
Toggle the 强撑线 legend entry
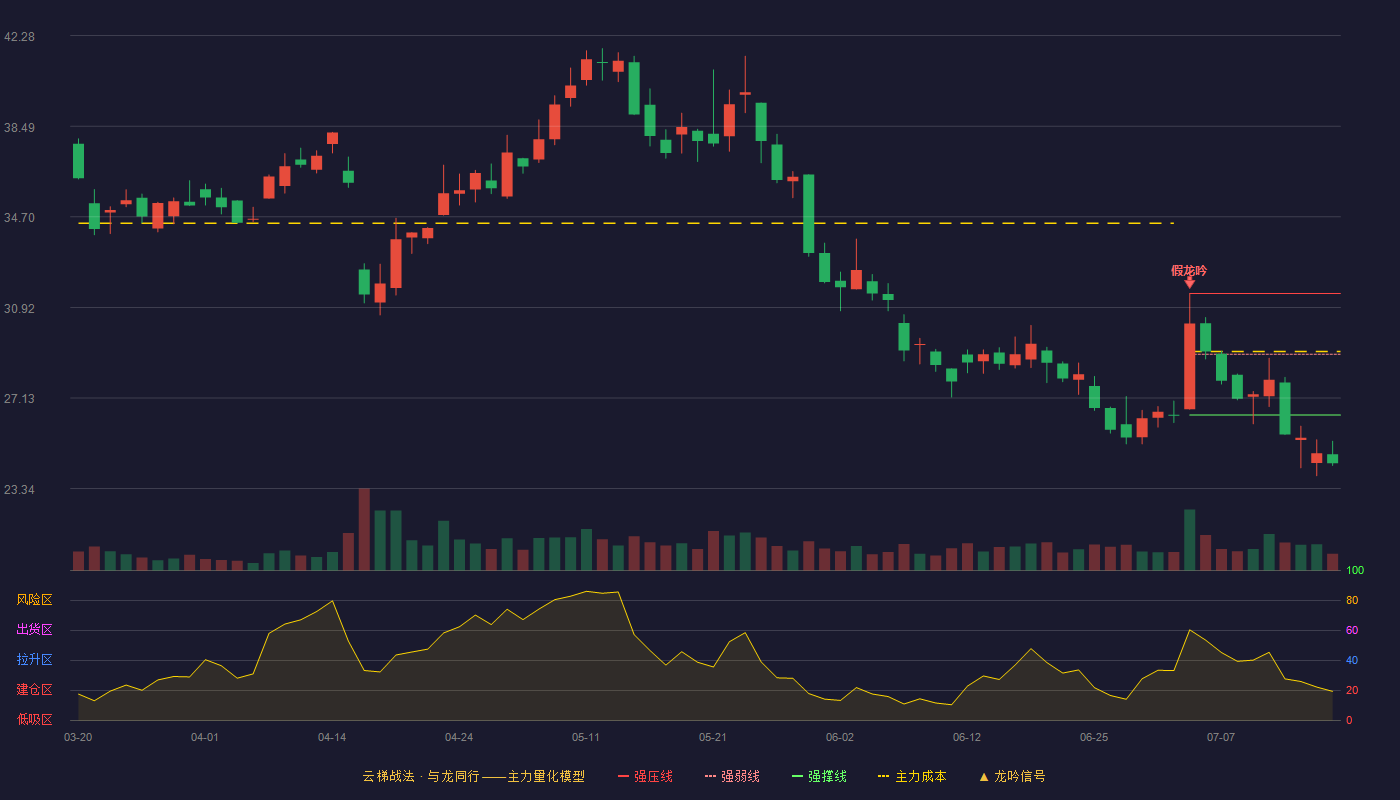pyautogui.click(x=819, y=776)
